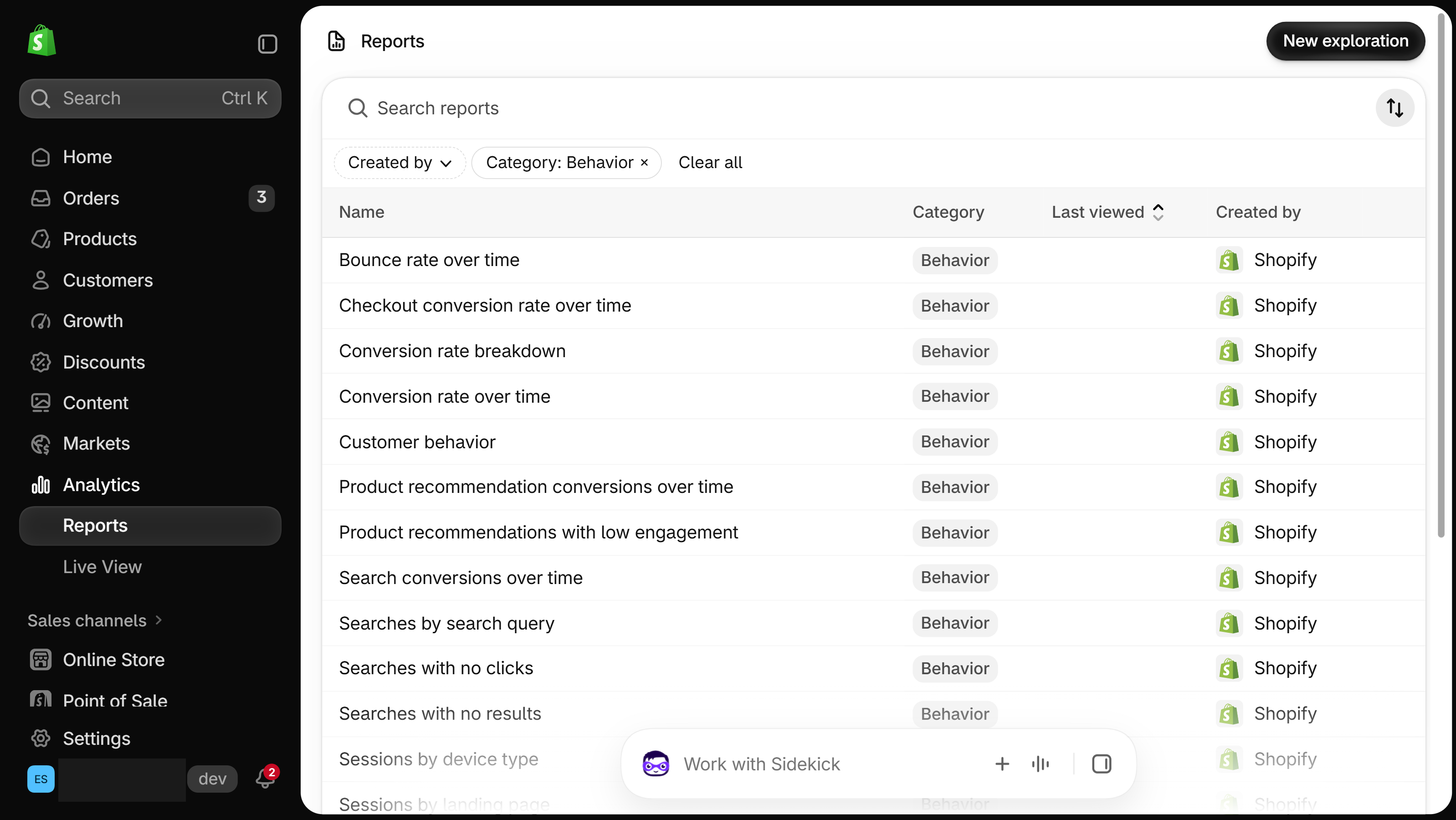Image resolution: width=1456 pixels, height=820 pixels.
Task: Click the Products tag icon
Action: point(40,239)
